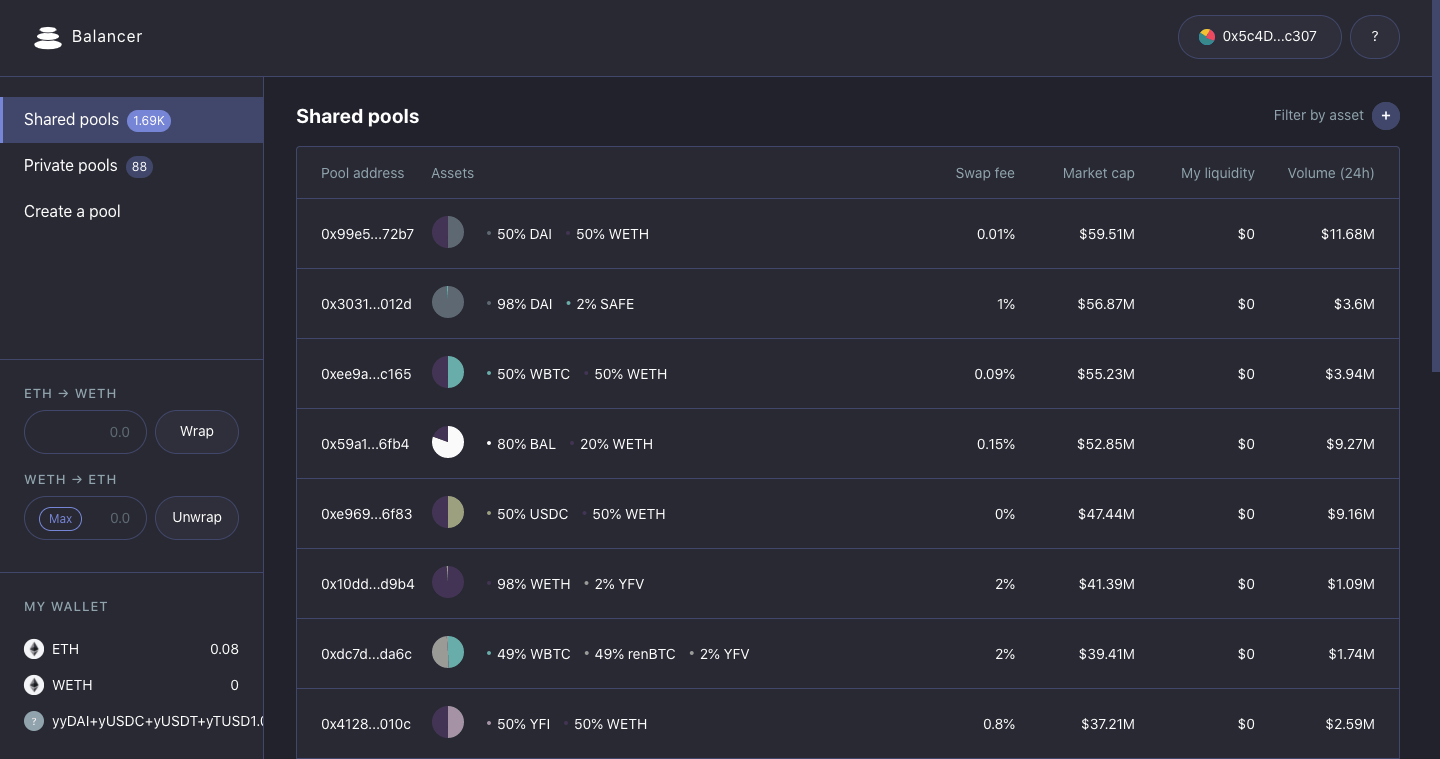The width and height of the screenshot is (1440, 759).
Task: Click the 50% USDC asset label
Action: click(533, 514)
